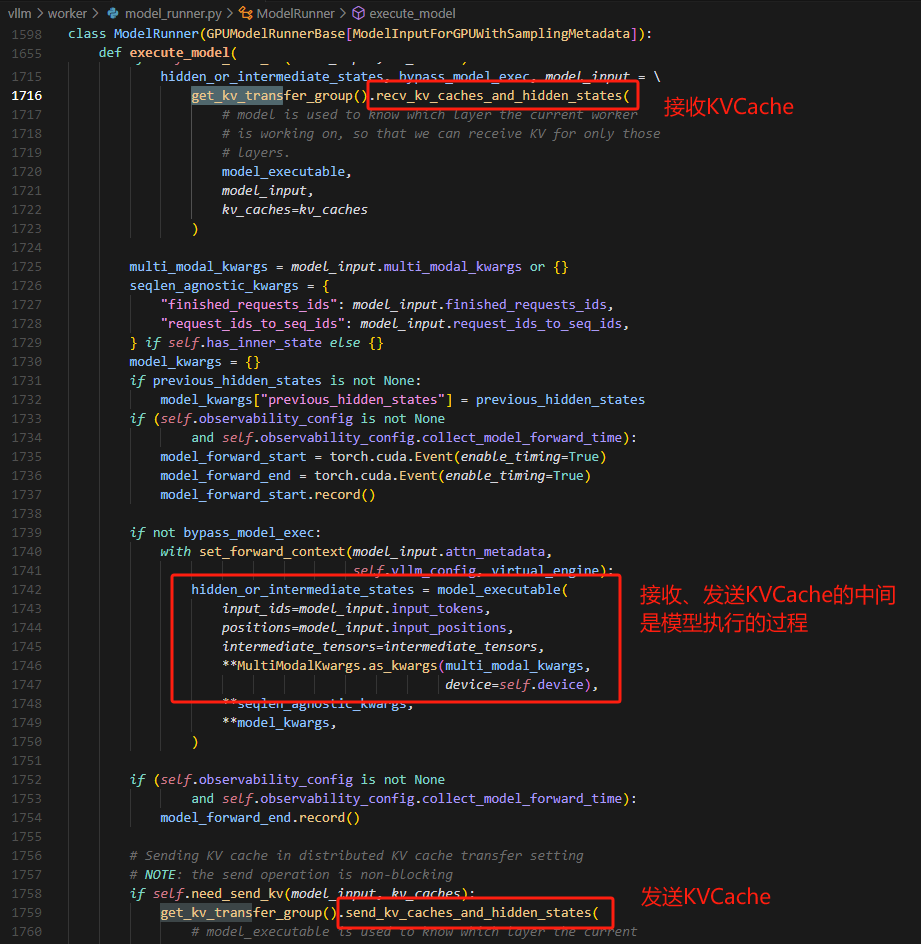Click the red 发送KVCache annotation label
The height and width of the screenshot is (944, 921).
click(x=705, y=896)
